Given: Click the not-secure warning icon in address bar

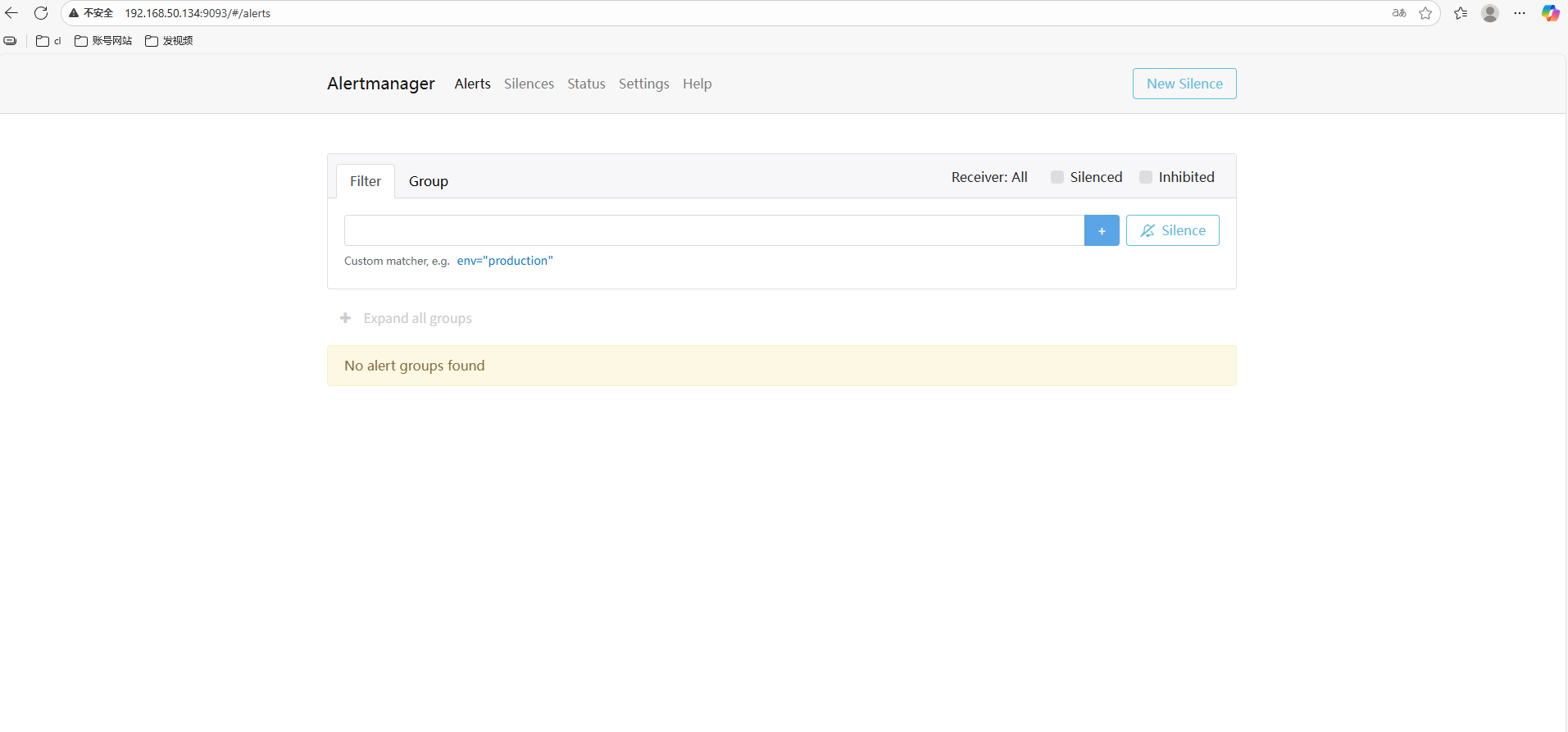Looking at the screenshot, I should [x=74, y=13].
